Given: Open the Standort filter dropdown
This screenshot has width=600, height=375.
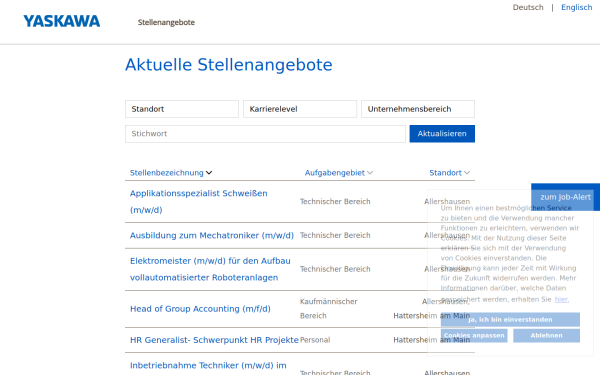Looking at the screenshot, I should tap(182, 109).
